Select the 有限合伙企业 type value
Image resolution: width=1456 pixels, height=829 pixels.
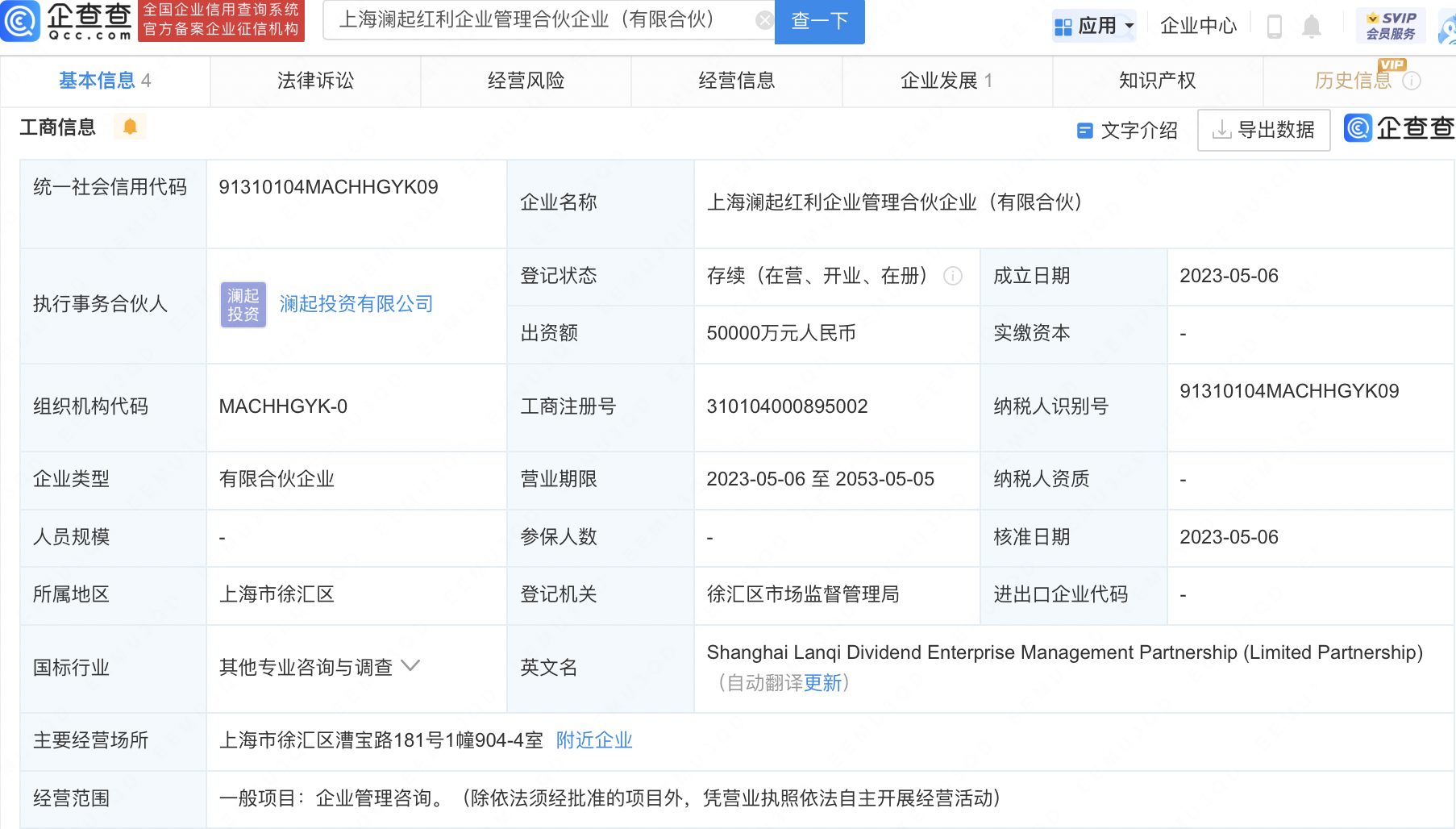point(277,479)
